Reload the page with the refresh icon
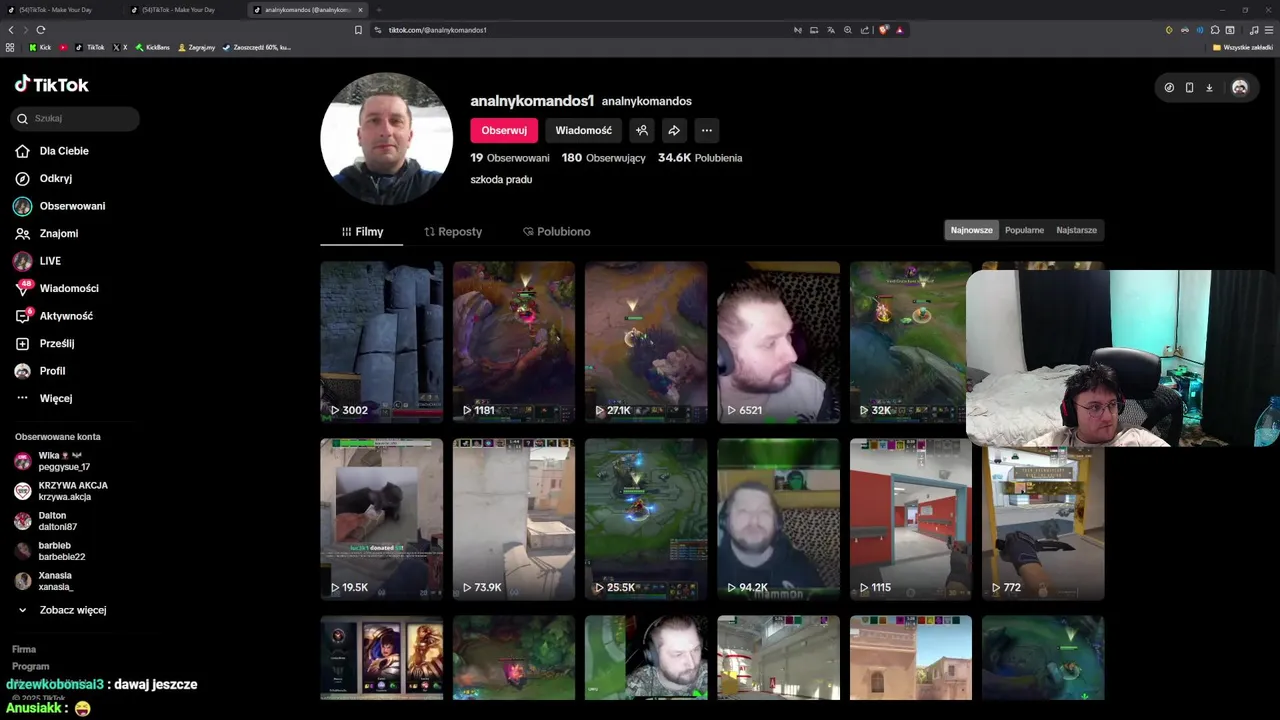This screenshot has height=720, width=1280. click(41, 30)
